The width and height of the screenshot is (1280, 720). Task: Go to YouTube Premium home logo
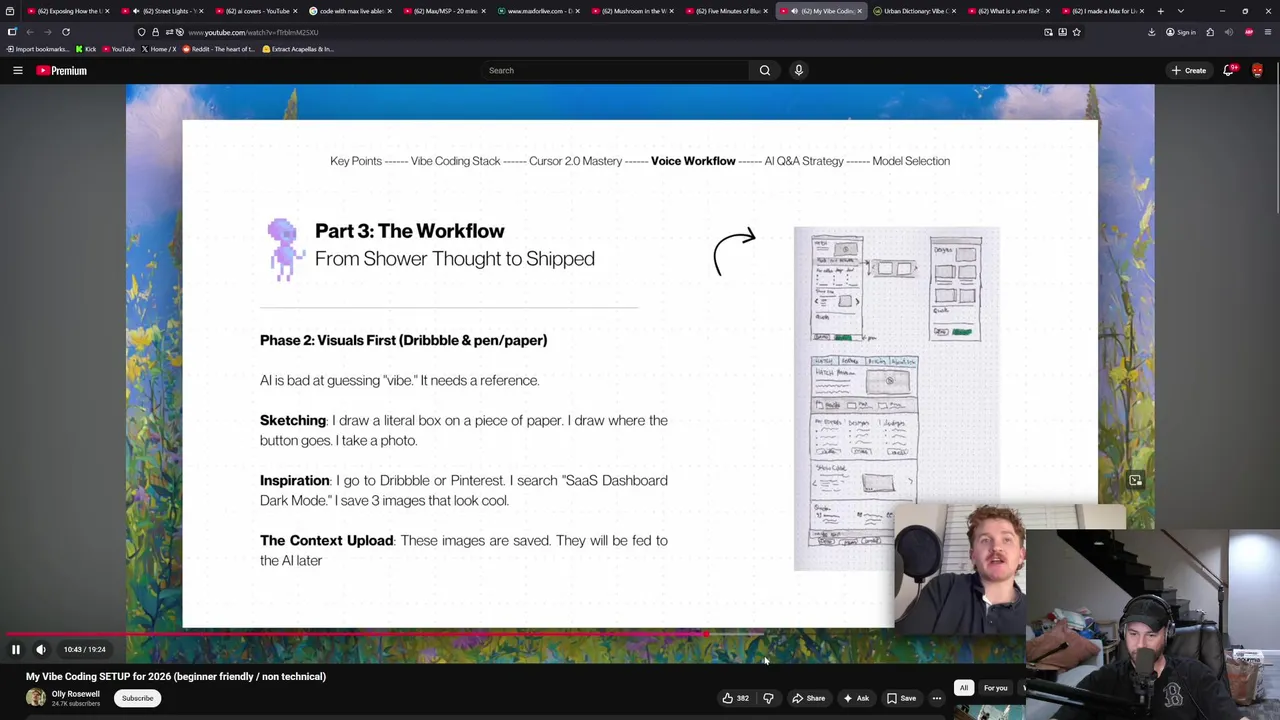coord(62,70)
